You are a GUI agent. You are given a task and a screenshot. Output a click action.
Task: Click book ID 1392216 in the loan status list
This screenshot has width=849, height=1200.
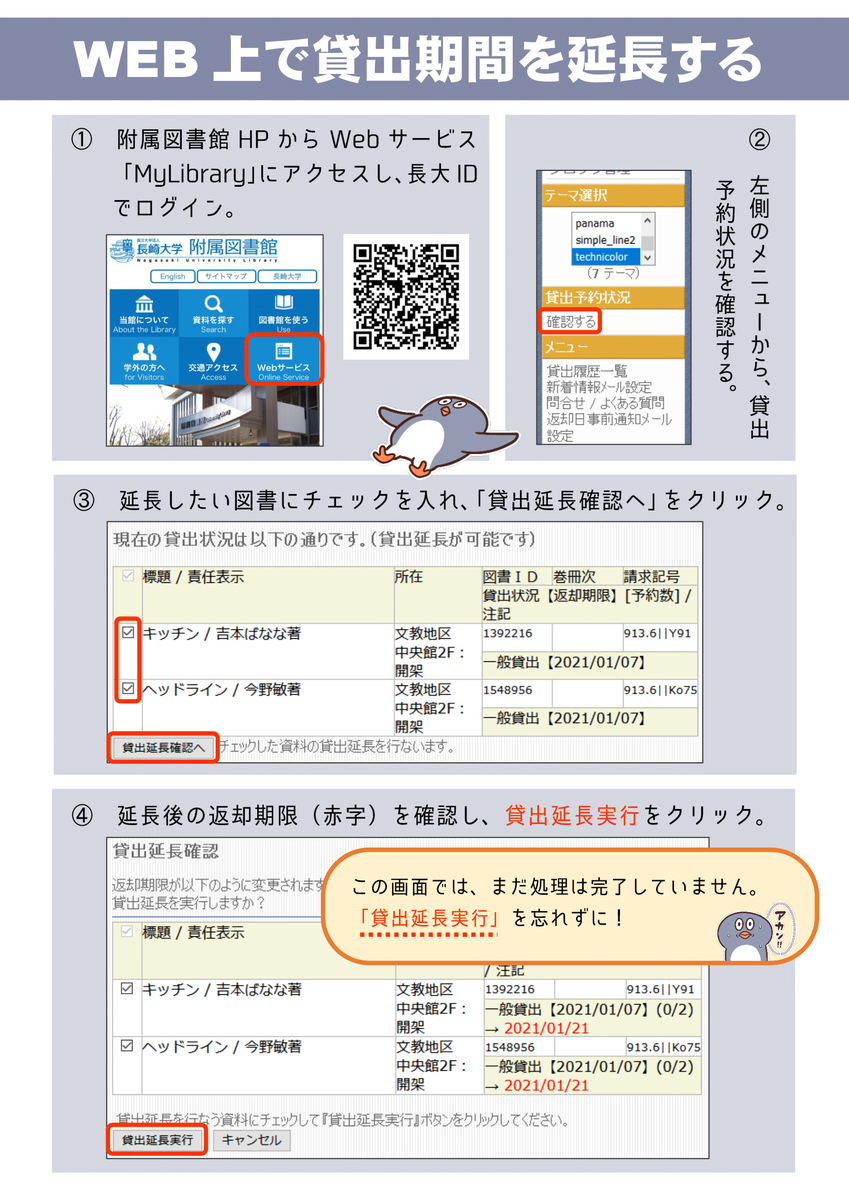(x=508, y=634)
